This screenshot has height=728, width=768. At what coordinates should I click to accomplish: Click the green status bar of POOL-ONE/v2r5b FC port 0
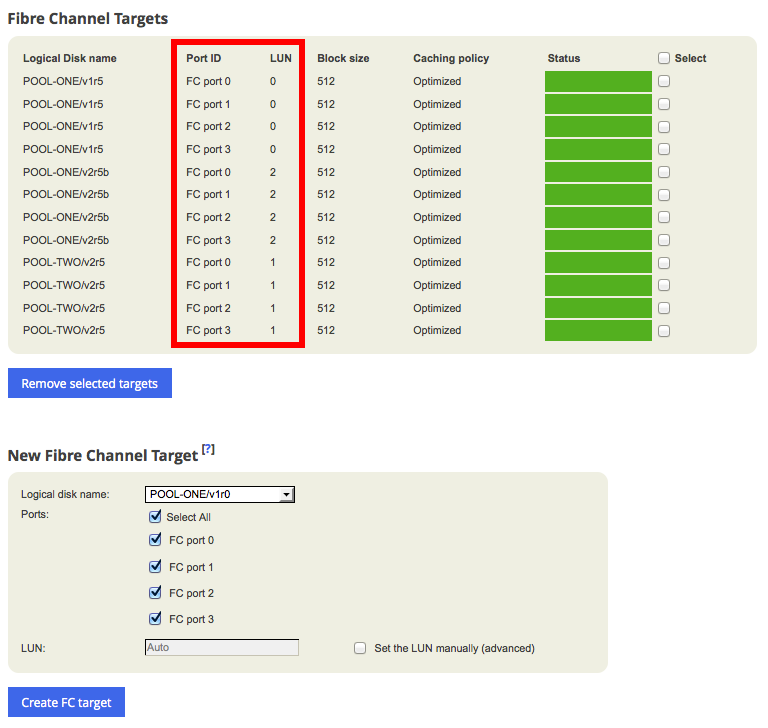pos(598,172)
